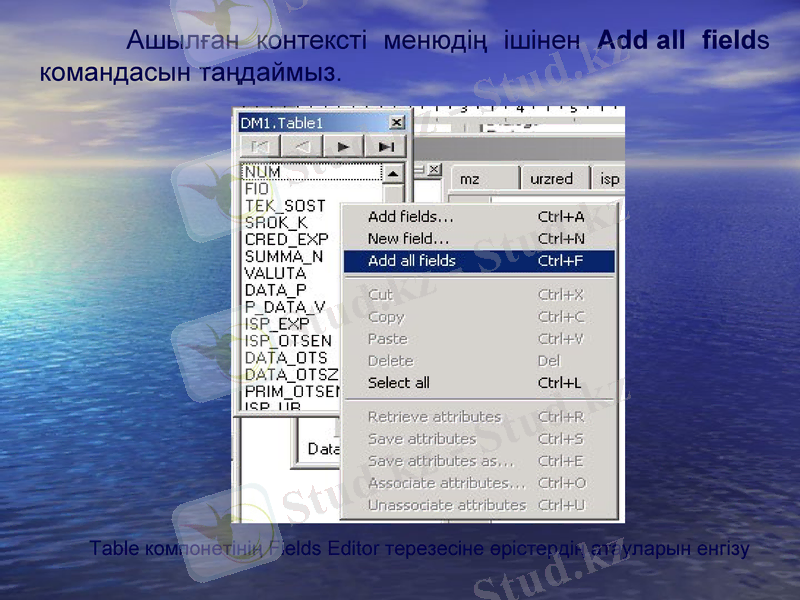The width and height of the screenshot is (800, 600).
Task: Select the ISP_OTSEN field
Action: [288, 341]
